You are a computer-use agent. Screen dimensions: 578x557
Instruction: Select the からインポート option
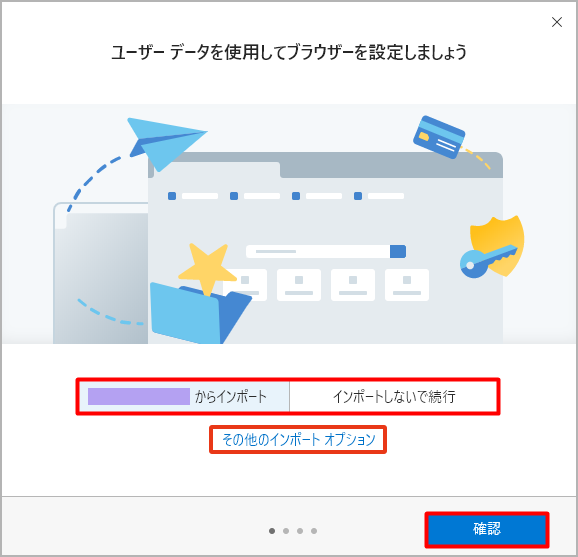click(185, 397)
